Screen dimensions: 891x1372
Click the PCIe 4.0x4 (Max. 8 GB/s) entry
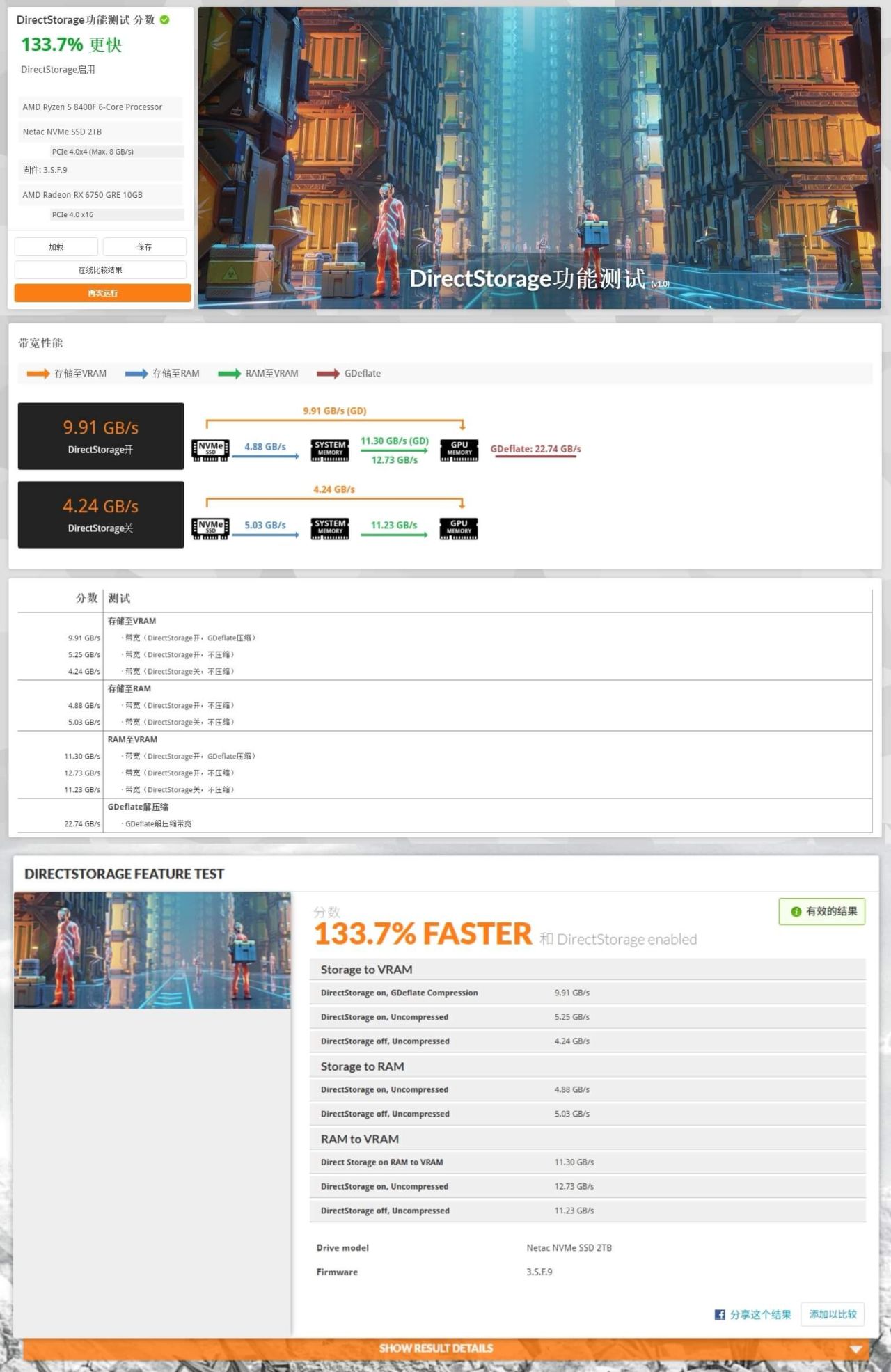[117, 152]
